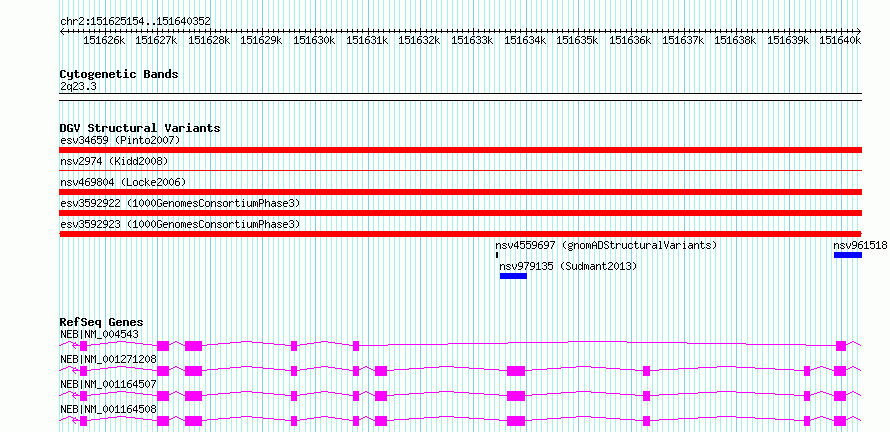
Task: Pick the 151631k ruler label
Action: coord(367,40)
